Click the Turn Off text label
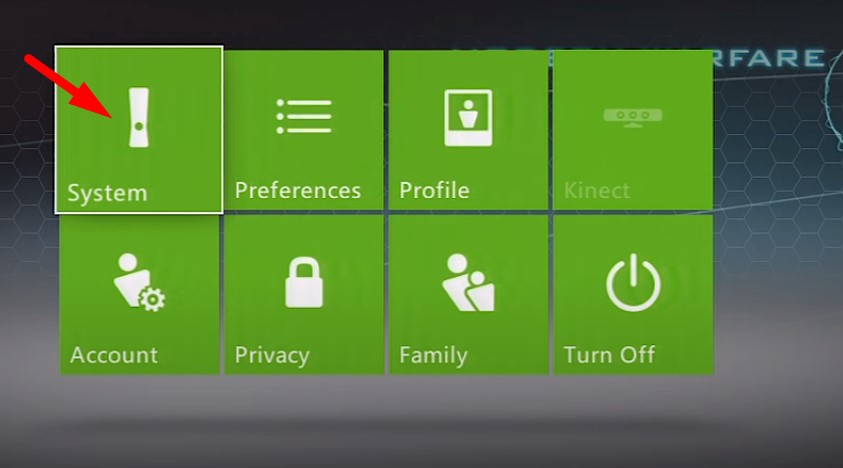 tap(609, 355)
